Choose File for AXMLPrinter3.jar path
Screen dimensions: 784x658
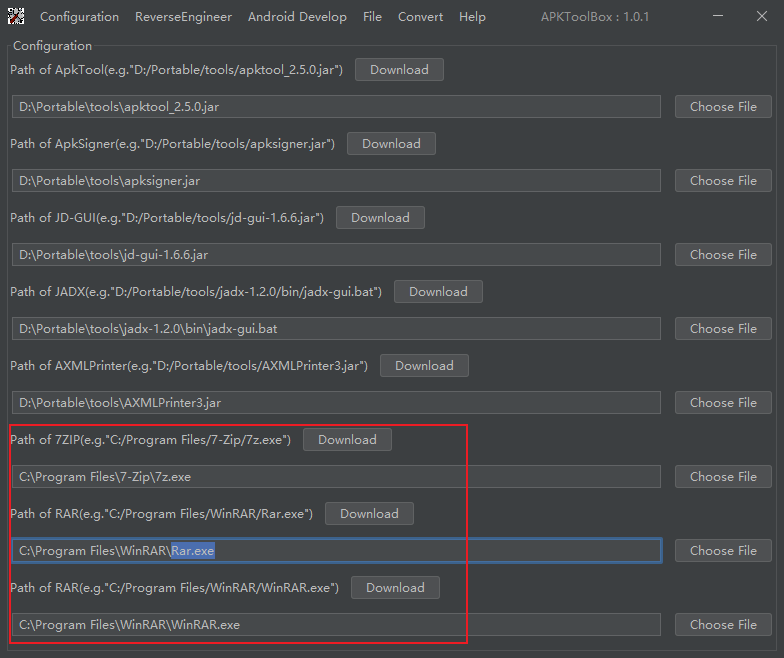click(x=723, y=402)
